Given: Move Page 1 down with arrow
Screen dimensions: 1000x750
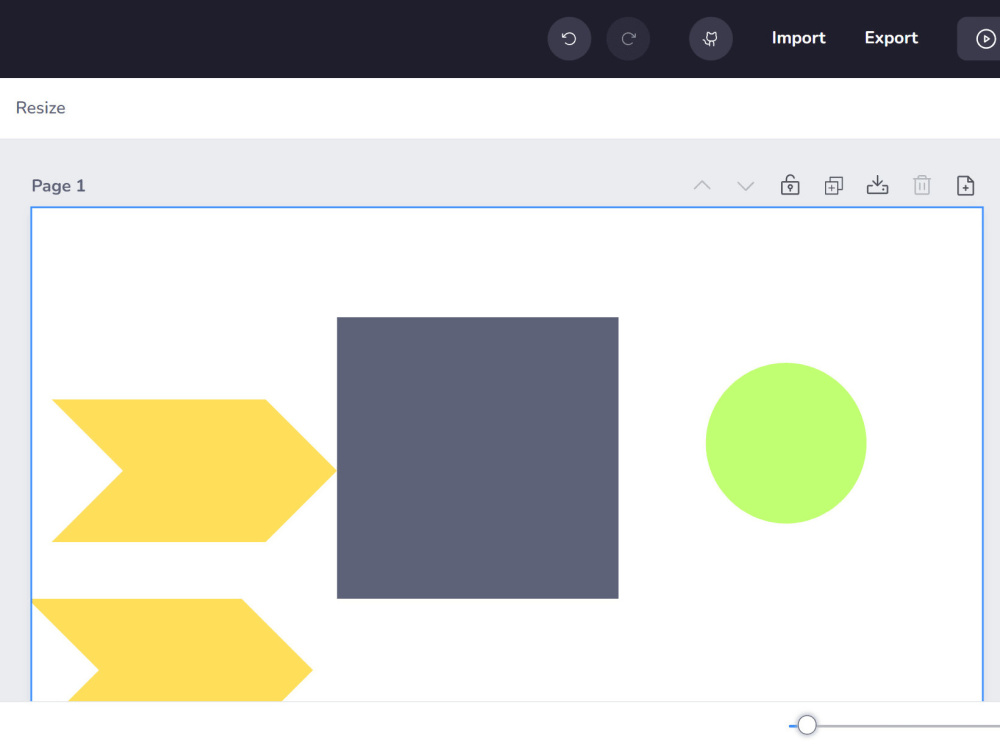Looking at the screenshot, I should (746, 186).
